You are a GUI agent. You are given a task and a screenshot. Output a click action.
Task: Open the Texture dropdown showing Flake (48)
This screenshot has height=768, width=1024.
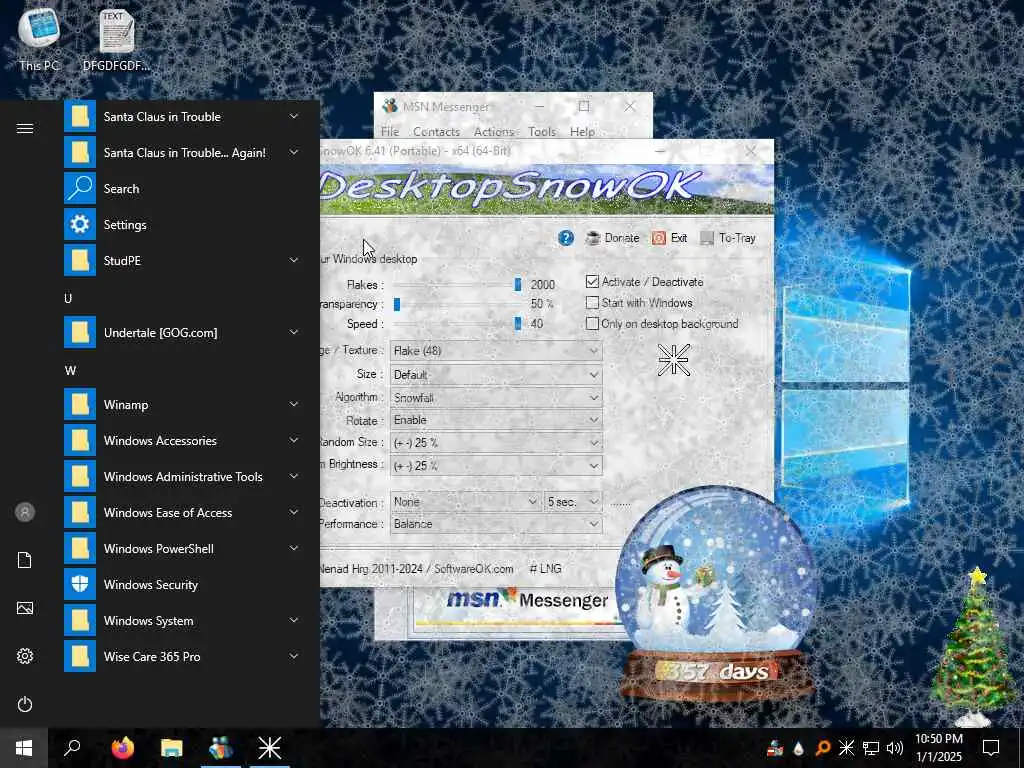496,351
